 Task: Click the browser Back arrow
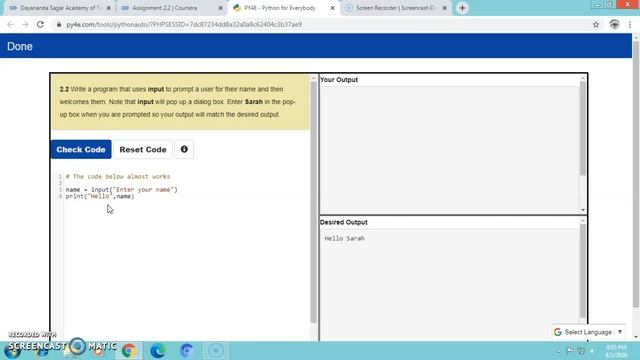click(10, 24)
